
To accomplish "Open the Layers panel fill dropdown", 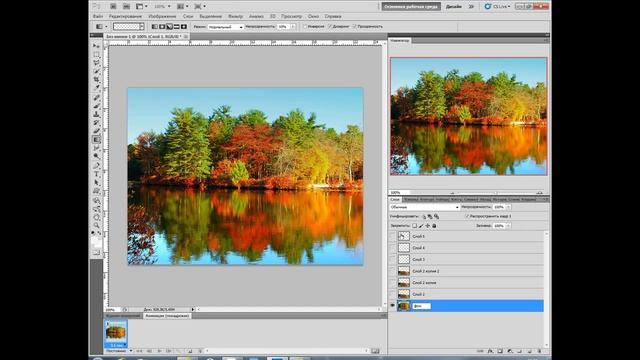I will click(508, 226).
